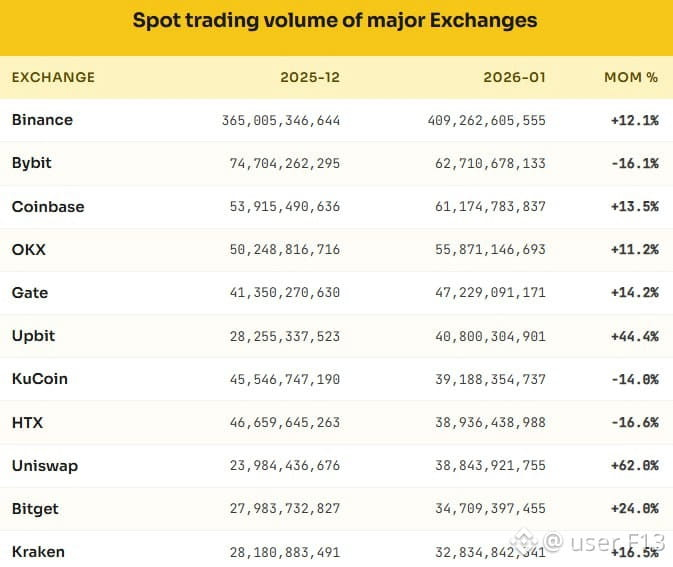Click the Spot trading volume title
Viewport: 673px width, 567px height.
[335, 20]
